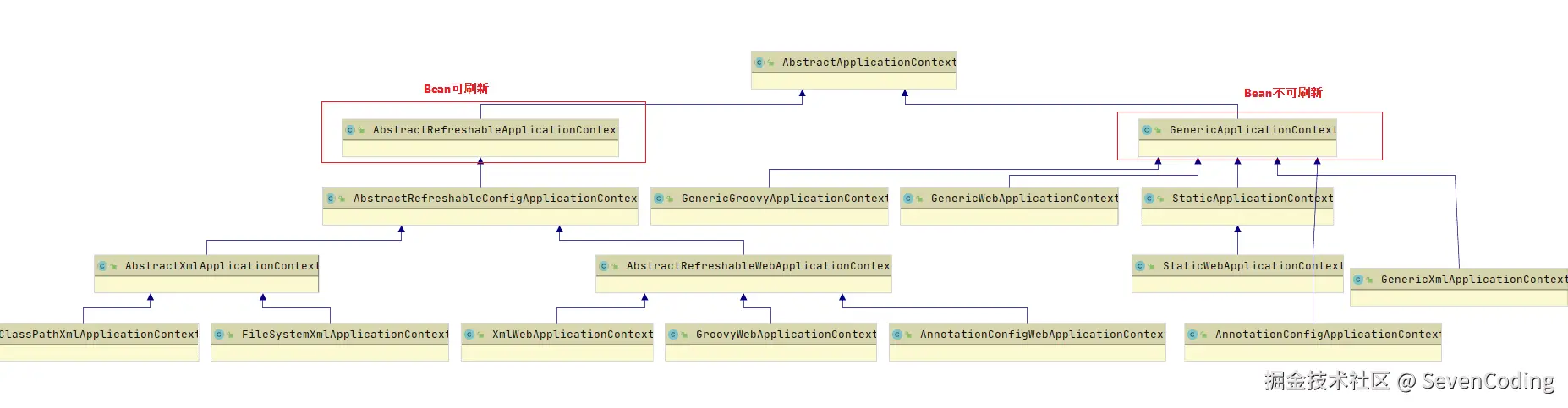Click the class icon of GenericGroovyApplicationContext

(659, 199)
